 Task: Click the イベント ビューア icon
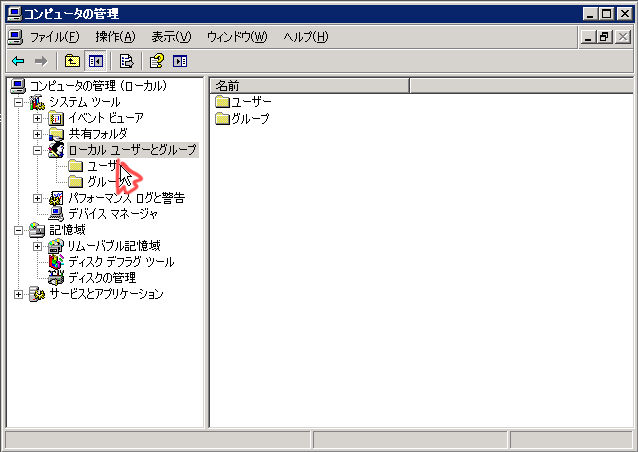(x=56, y=118)
